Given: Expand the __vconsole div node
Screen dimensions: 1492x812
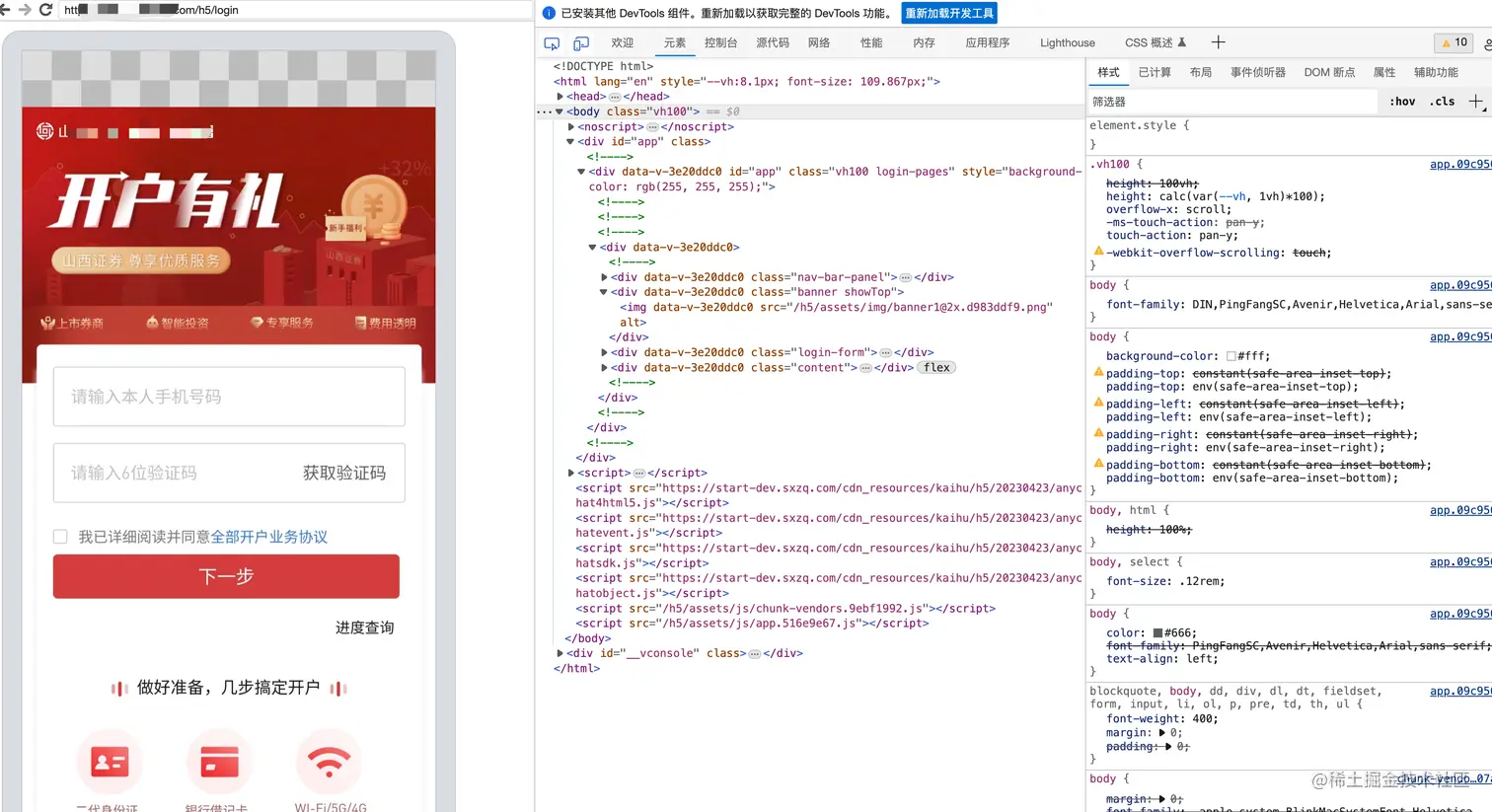Looking at the screenshot, I should pyautogui.click(x=560, y=653).
